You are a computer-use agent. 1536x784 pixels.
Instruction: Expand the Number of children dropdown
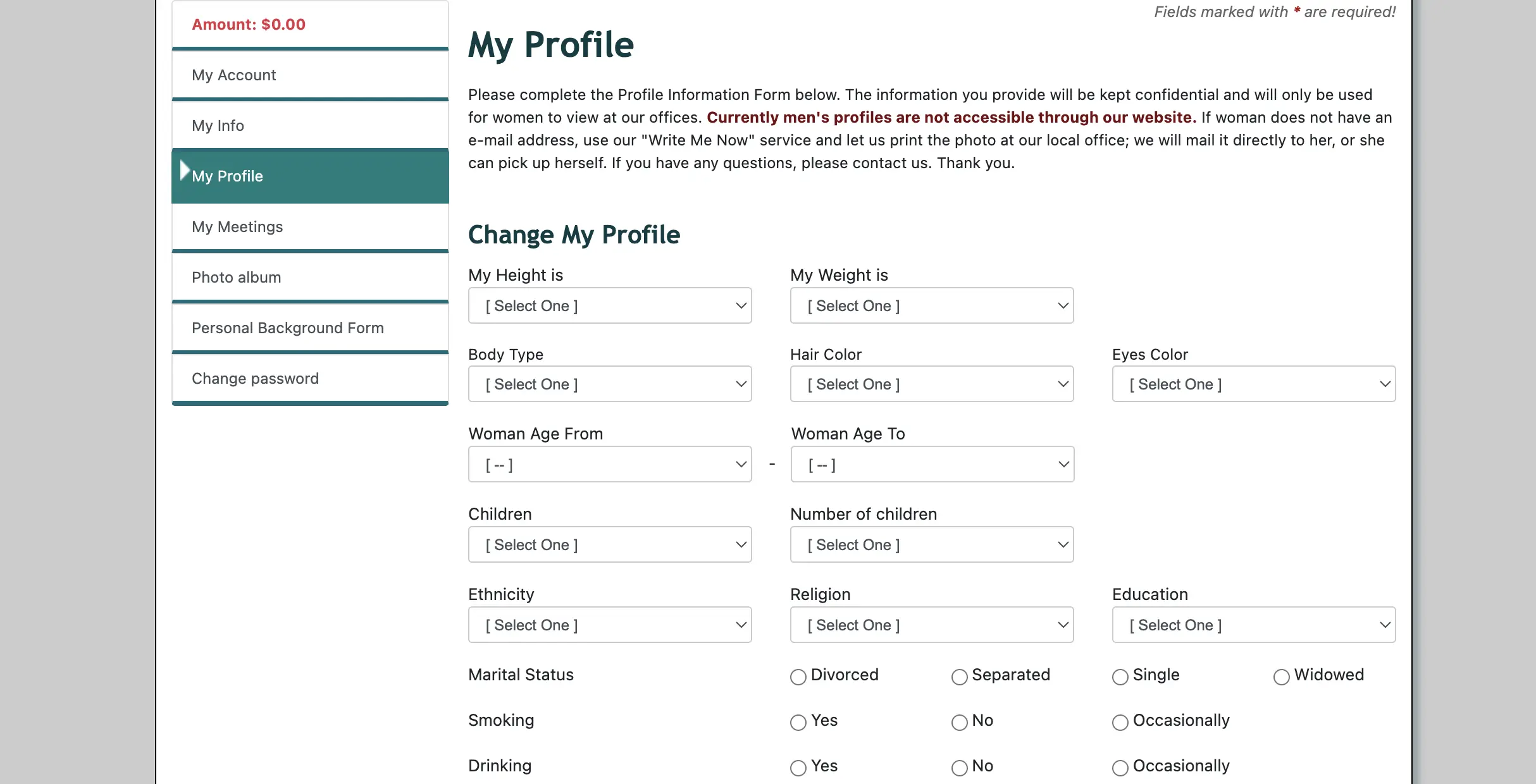(931, 545)
